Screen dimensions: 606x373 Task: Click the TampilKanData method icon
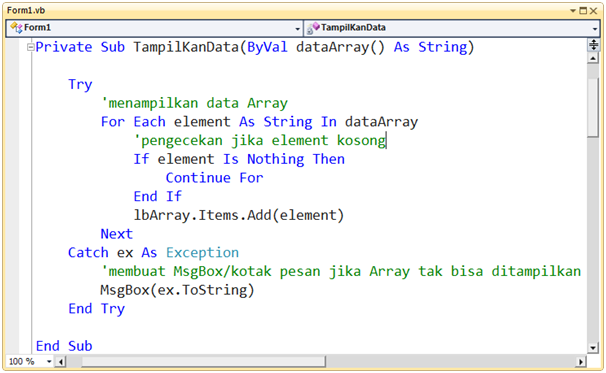[313, 28]
